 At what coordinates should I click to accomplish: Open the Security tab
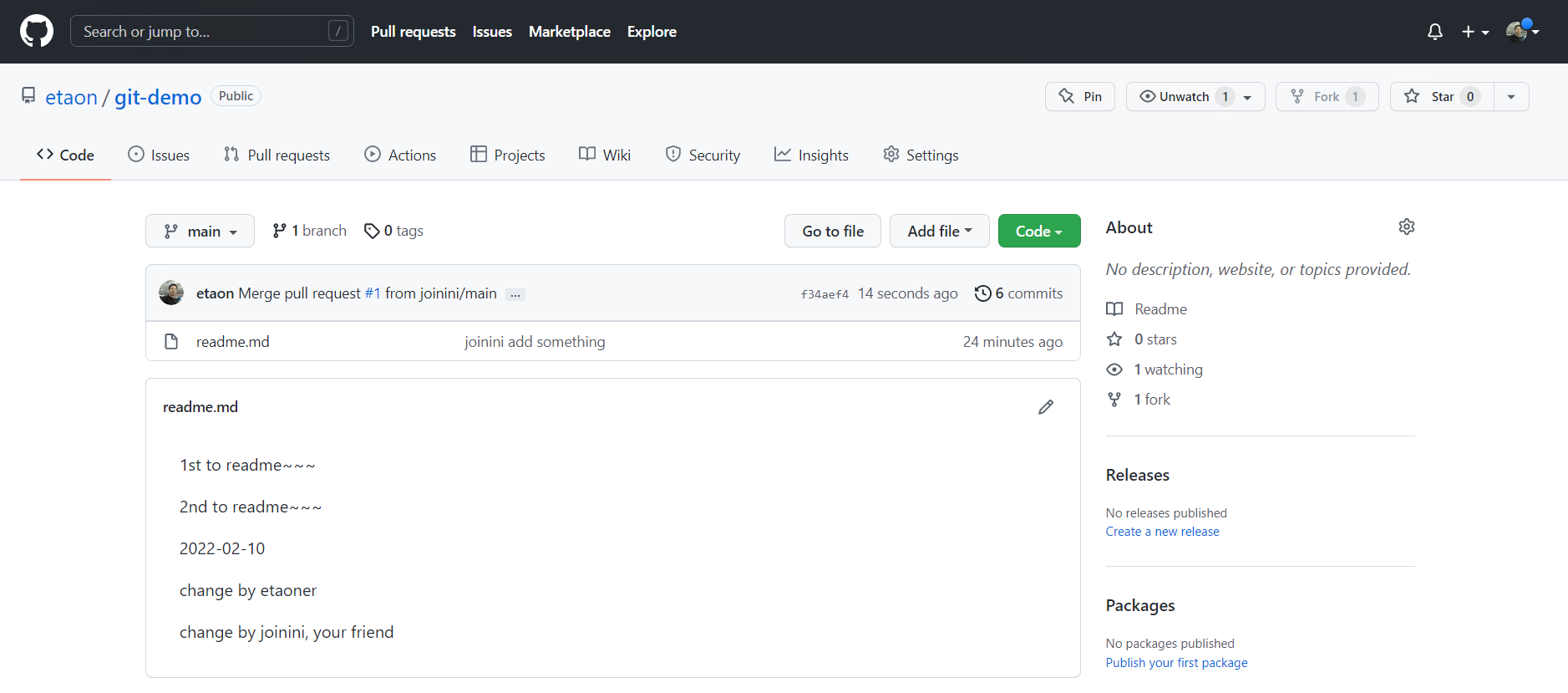pyautogui.click(x=703, y=155)
